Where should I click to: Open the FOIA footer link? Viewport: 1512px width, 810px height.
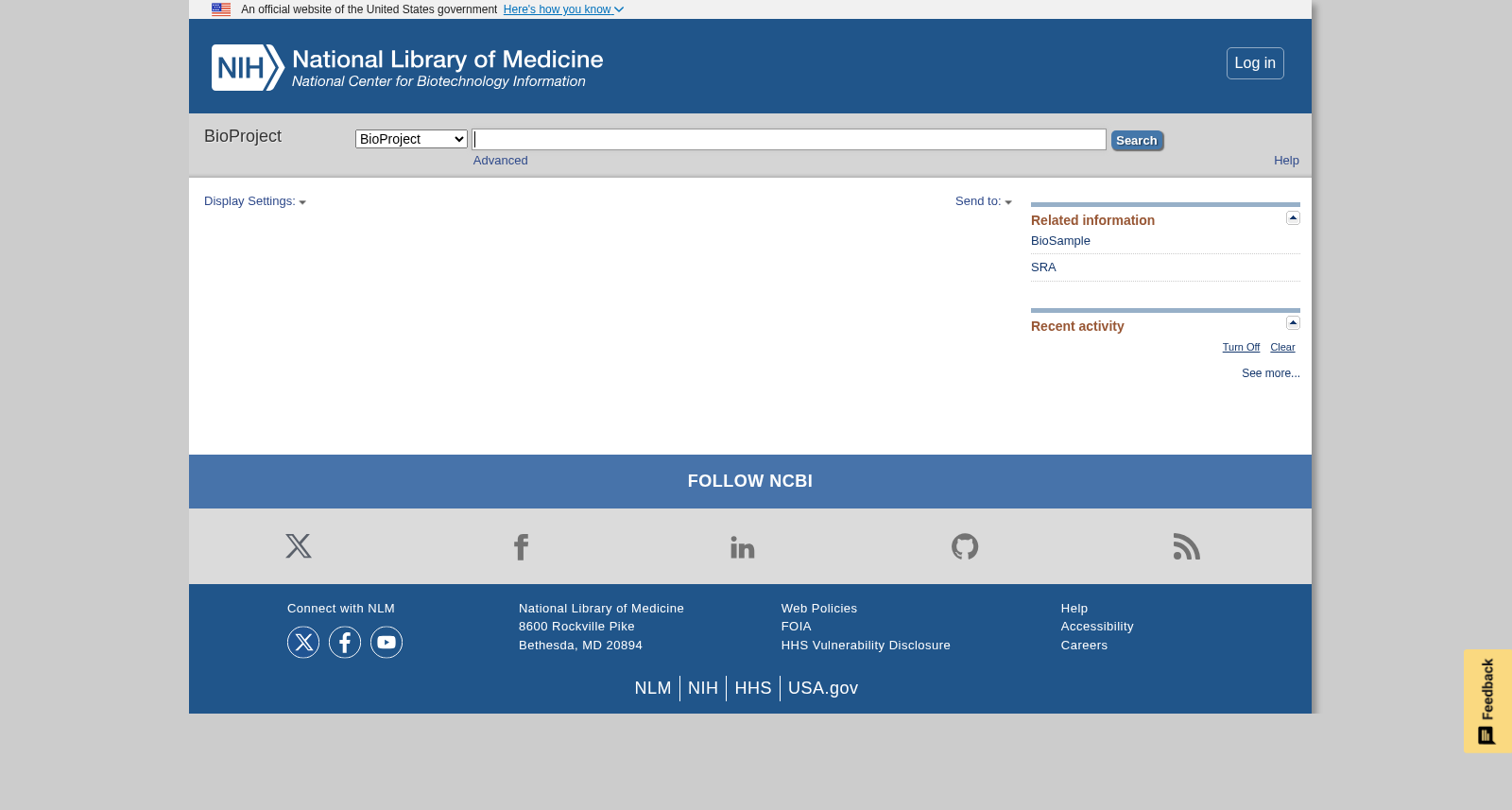click(797, 627)
